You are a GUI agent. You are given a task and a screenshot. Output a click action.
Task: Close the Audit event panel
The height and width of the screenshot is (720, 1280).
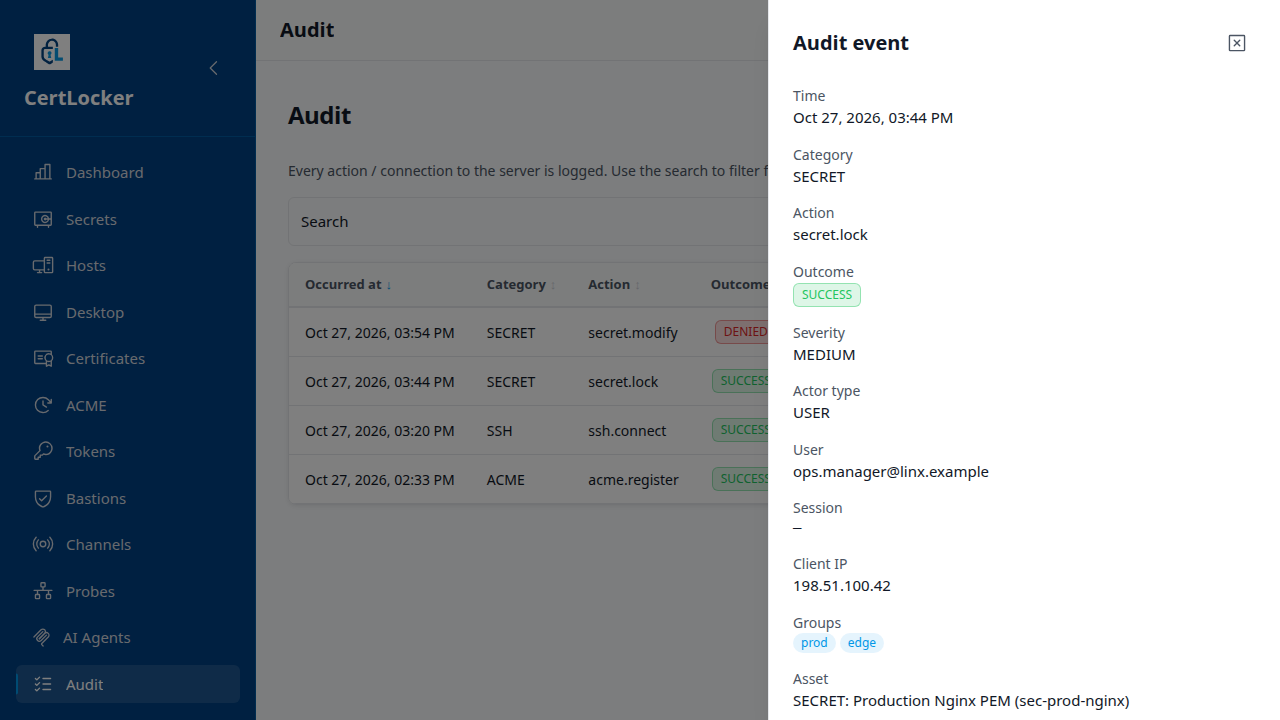[1237, 43]
